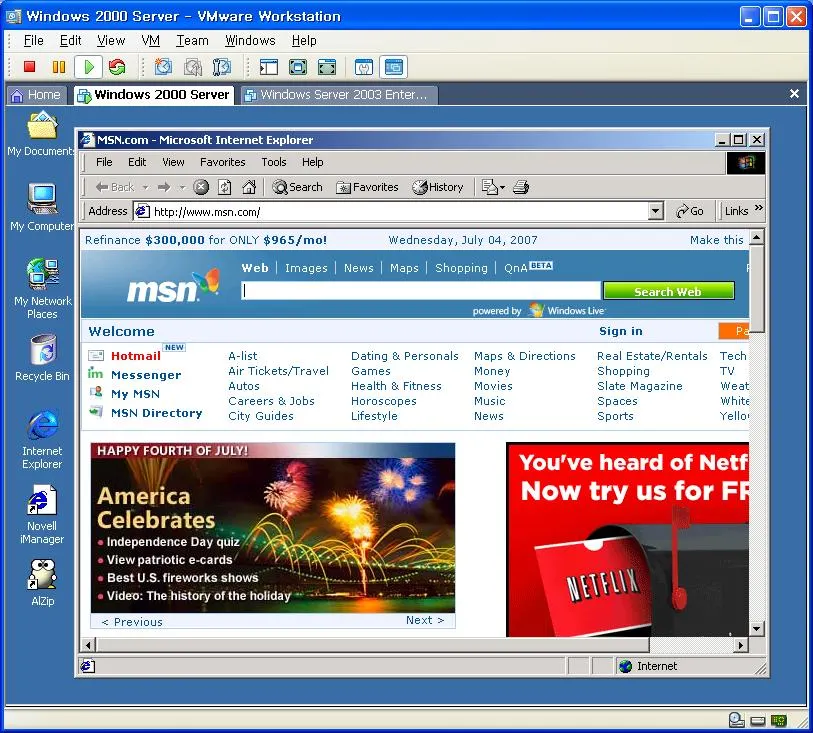This screenshot has width=813, height=733.
Task: Open the Favorites menu in Internet Explorer
Action: pyautogui.click(x=222, y=162)
